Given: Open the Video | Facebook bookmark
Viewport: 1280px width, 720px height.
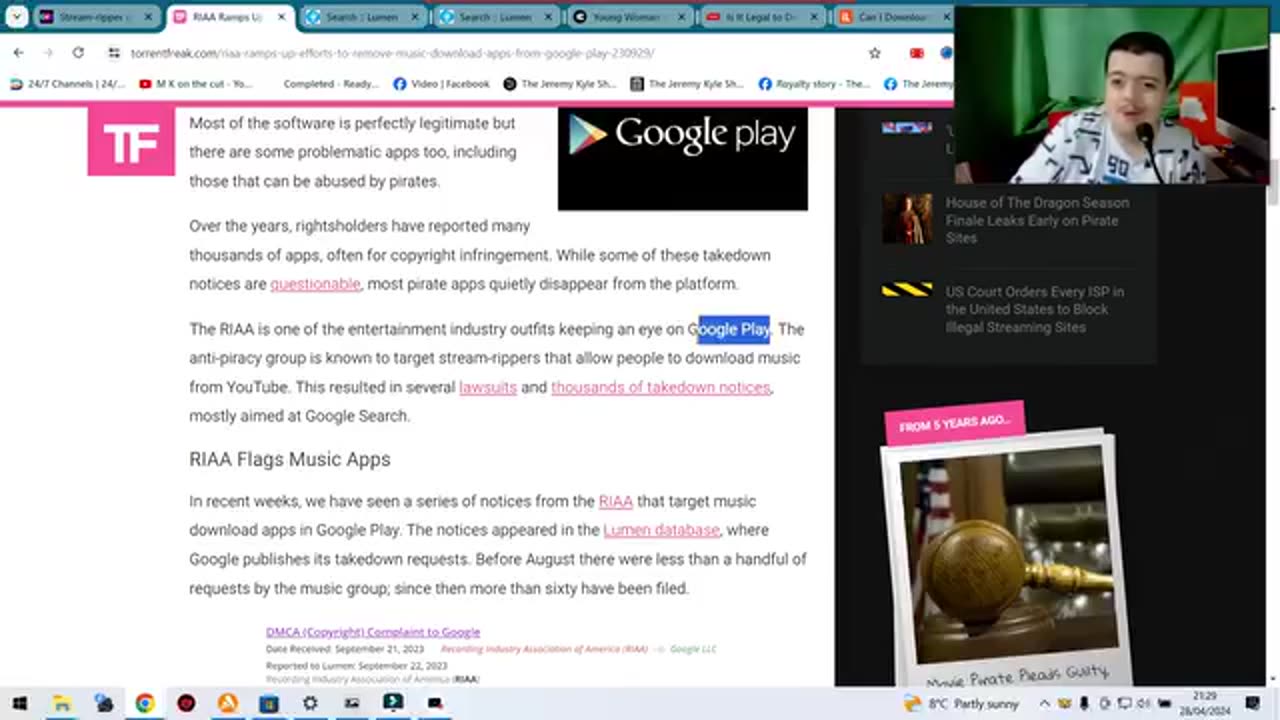Looking at the screenshot, I should coord(441,84).
